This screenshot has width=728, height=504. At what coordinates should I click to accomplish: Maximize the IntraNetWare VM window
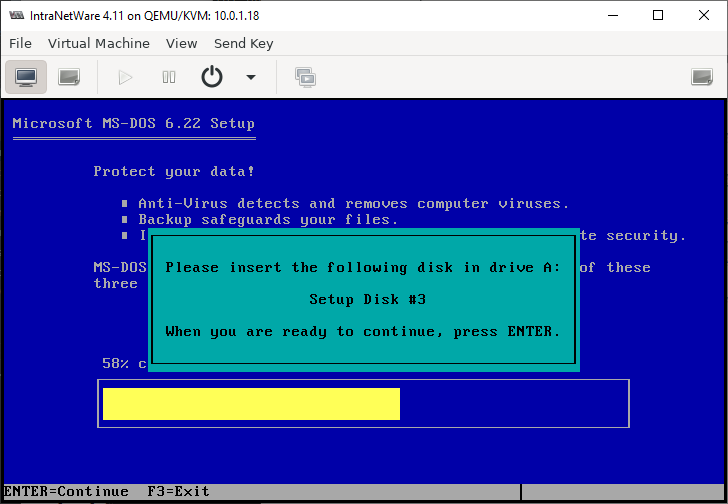(658, 15)
